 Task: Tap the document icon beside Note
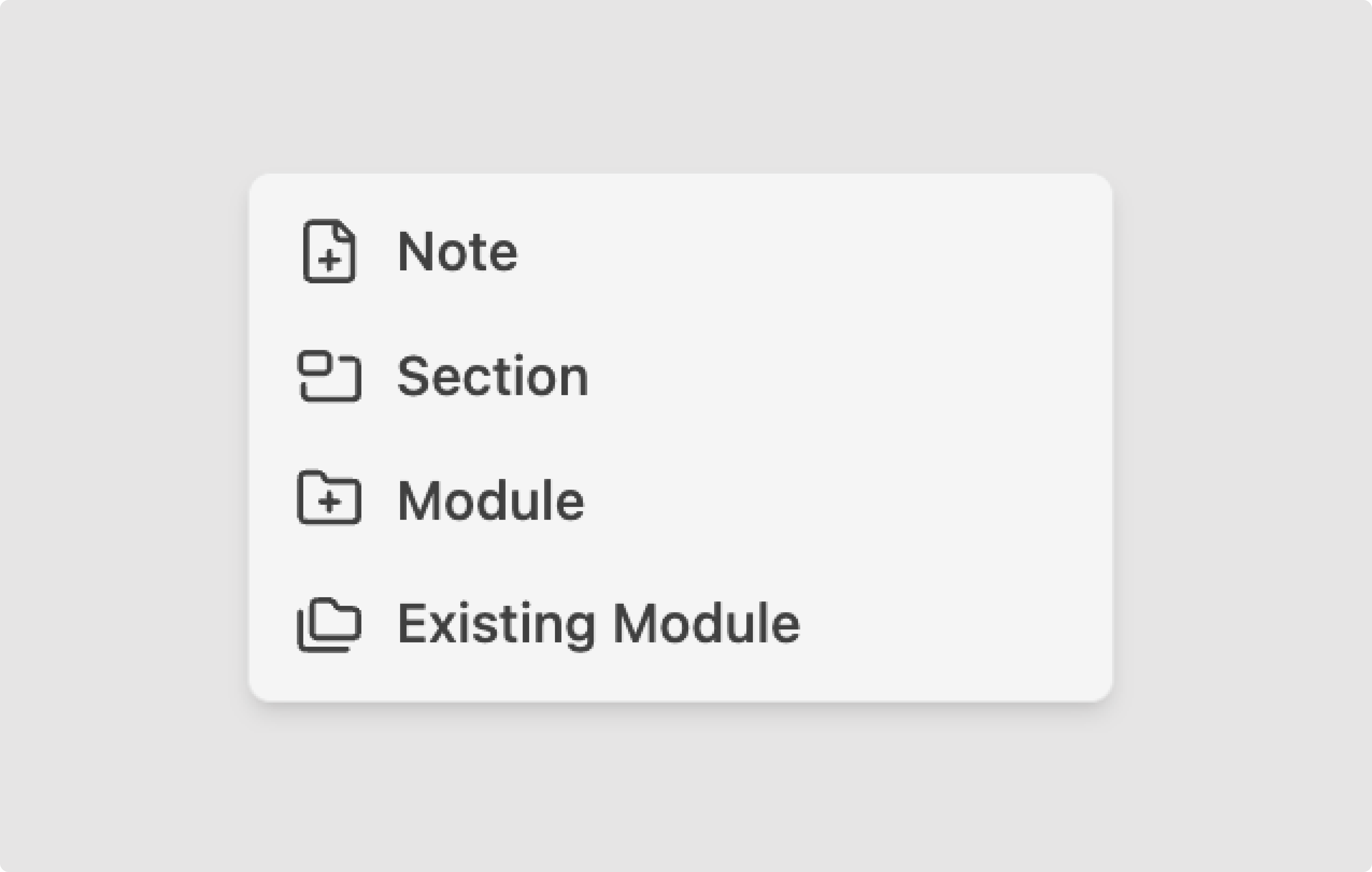(x=329, y=251)
